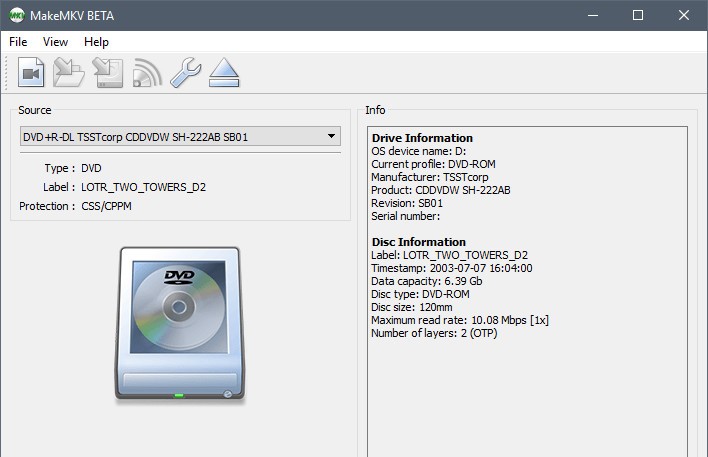Click the Stream disc icon
This screenshot has height=457, width=708.
(147, 72)
